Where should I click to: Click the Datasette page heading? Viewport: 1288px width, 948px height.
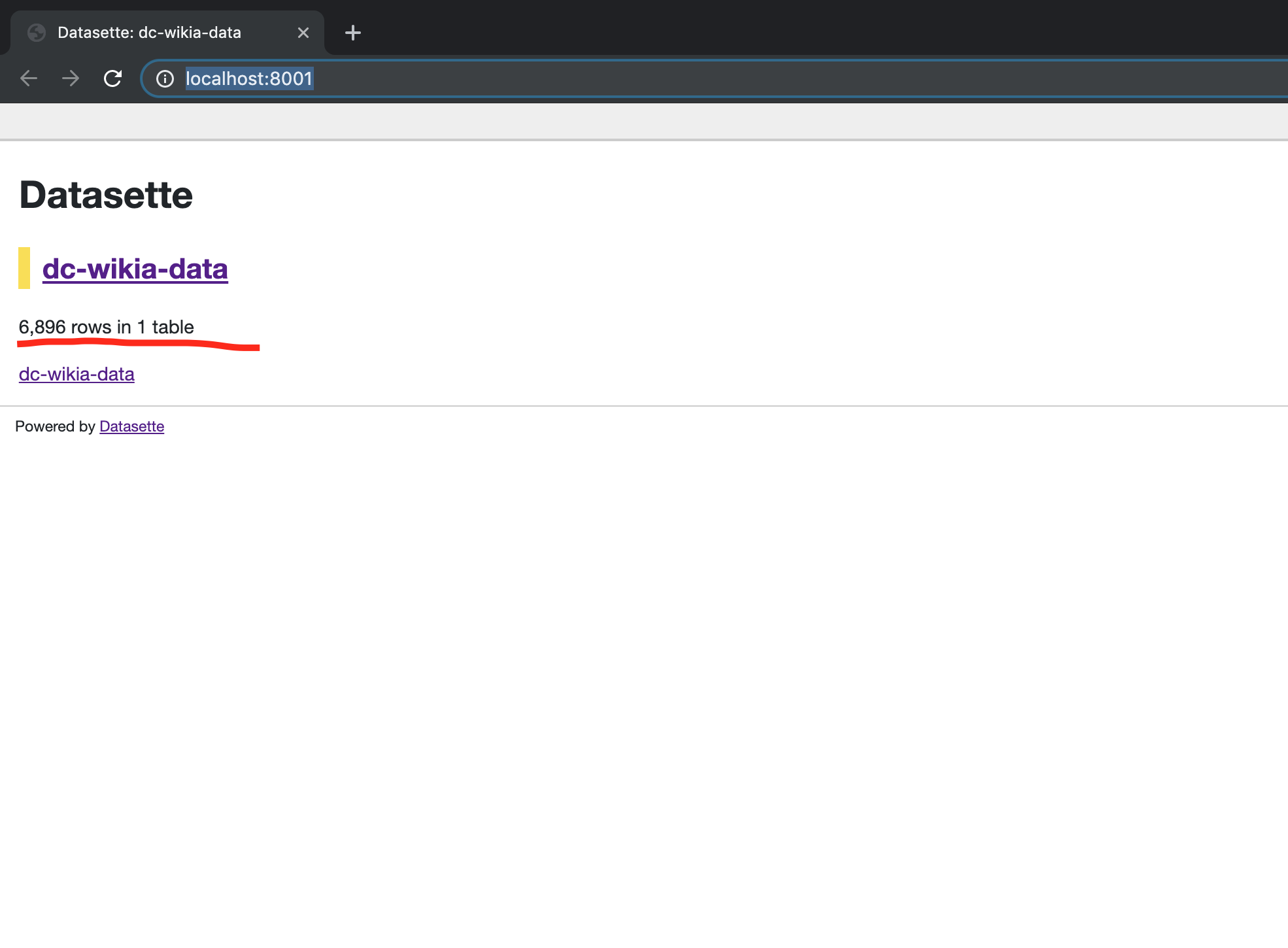click(x=106, y=195)
